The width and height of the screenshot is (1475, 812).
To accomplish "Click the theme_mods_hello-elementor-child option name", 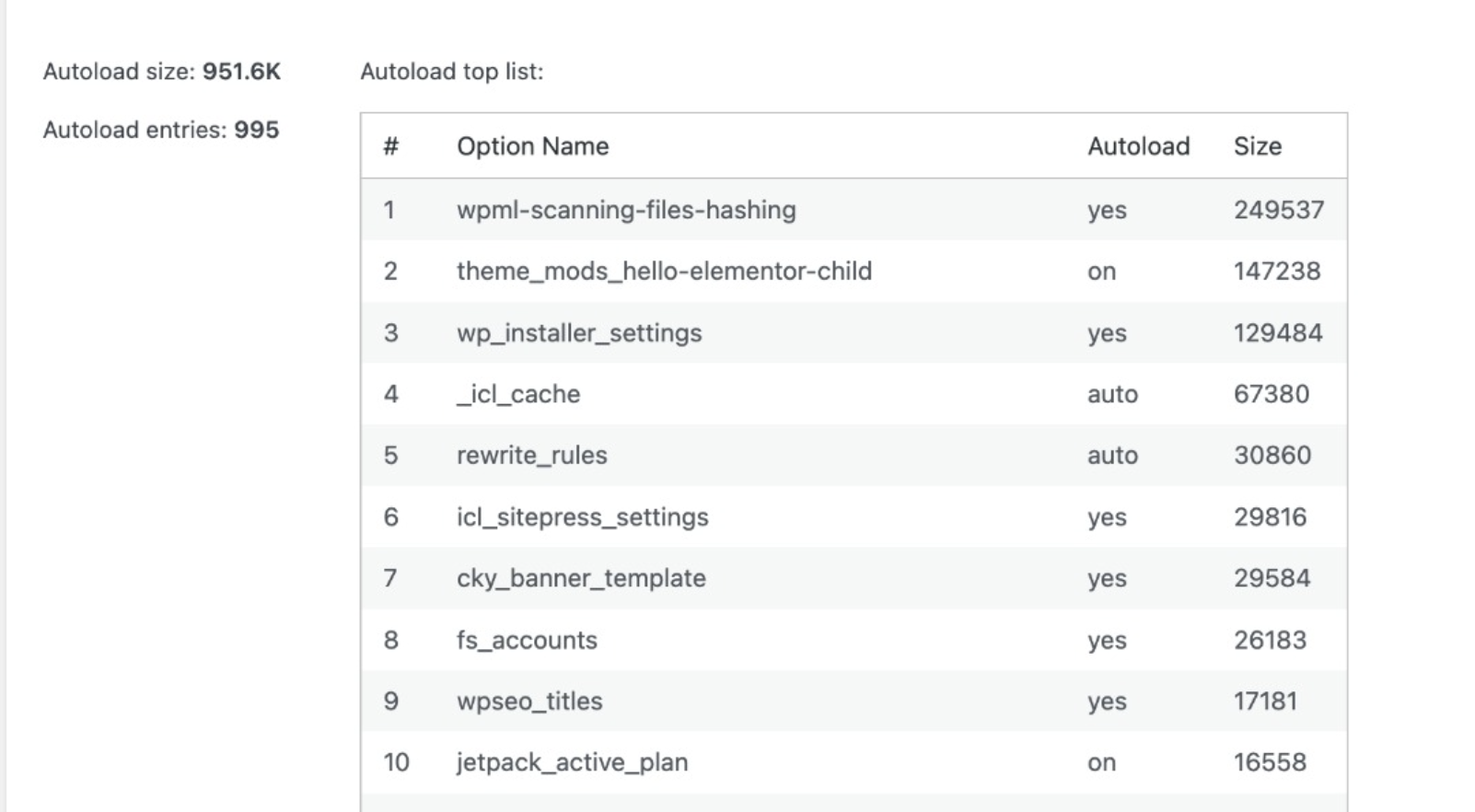I will (x=664, y=272).
